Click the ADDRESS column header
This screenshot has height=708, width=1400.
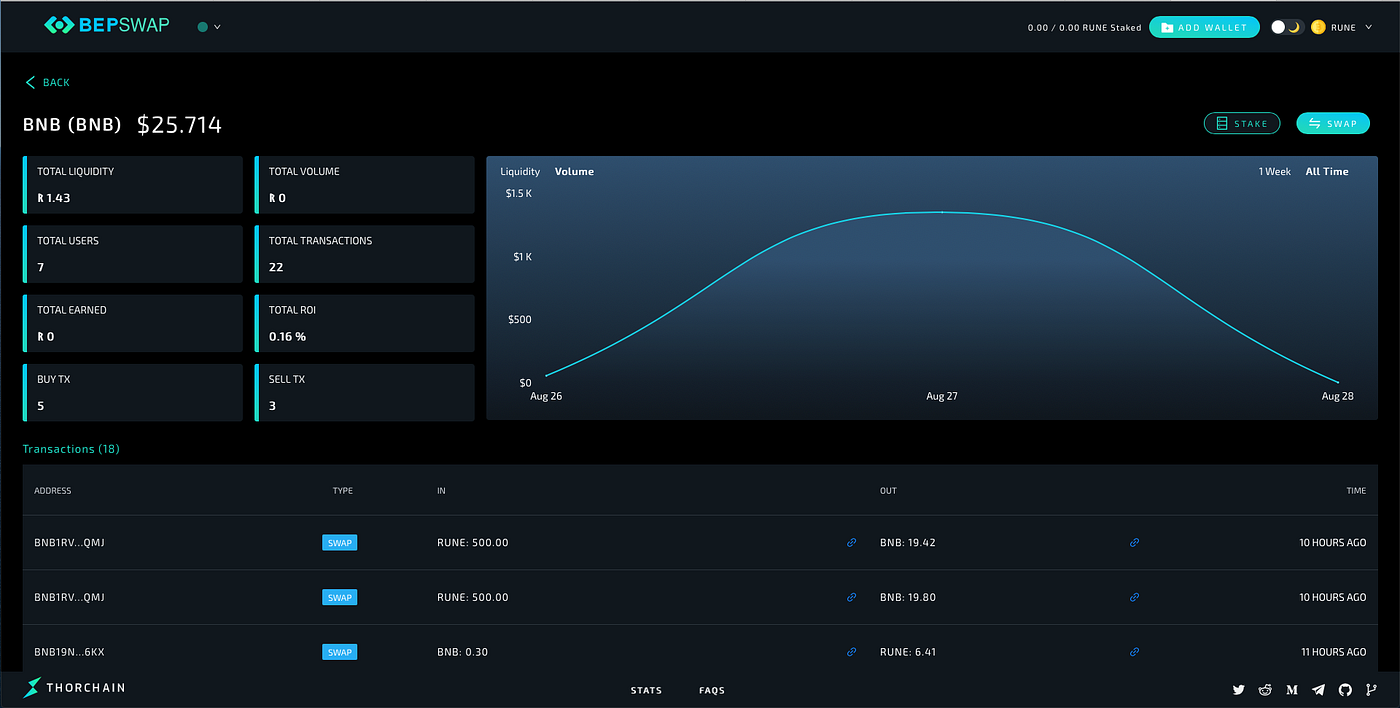click(53, 491)
